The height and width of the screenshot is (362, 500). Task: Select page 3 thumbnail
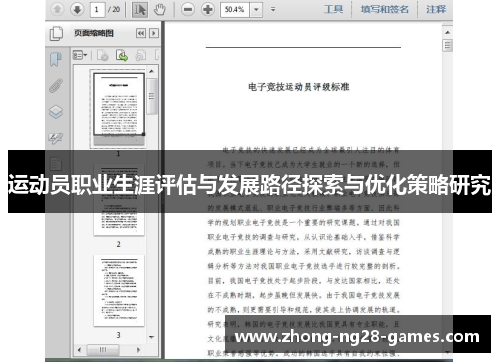pyautogui.click(x=119, y=290)
